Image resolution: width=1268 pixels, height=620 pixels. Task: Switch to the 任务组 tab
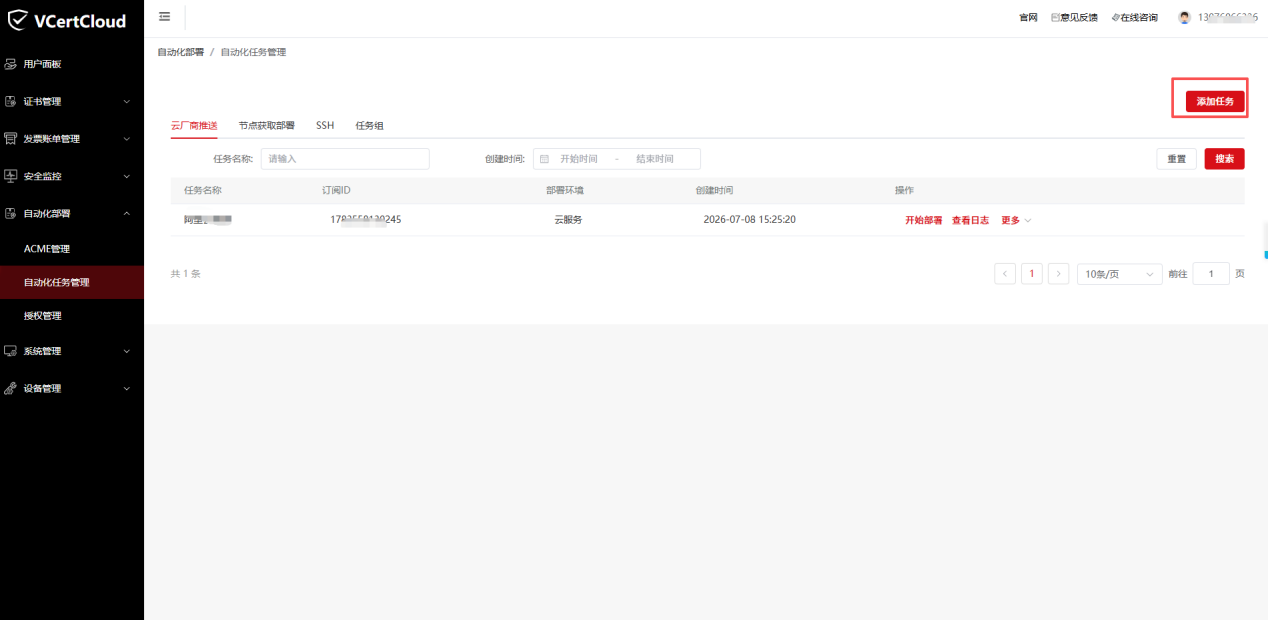tap(369, 126)
